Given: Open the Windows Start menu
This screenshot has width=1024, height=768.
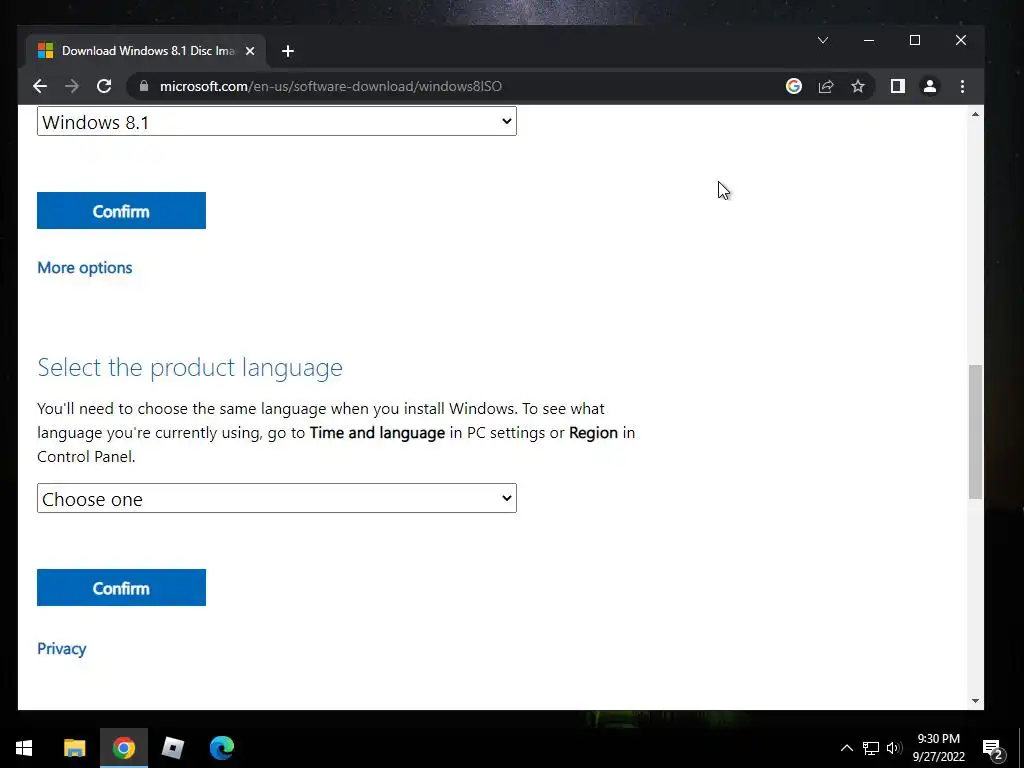Looking at the screenshot, I should (x=24, y=748).
